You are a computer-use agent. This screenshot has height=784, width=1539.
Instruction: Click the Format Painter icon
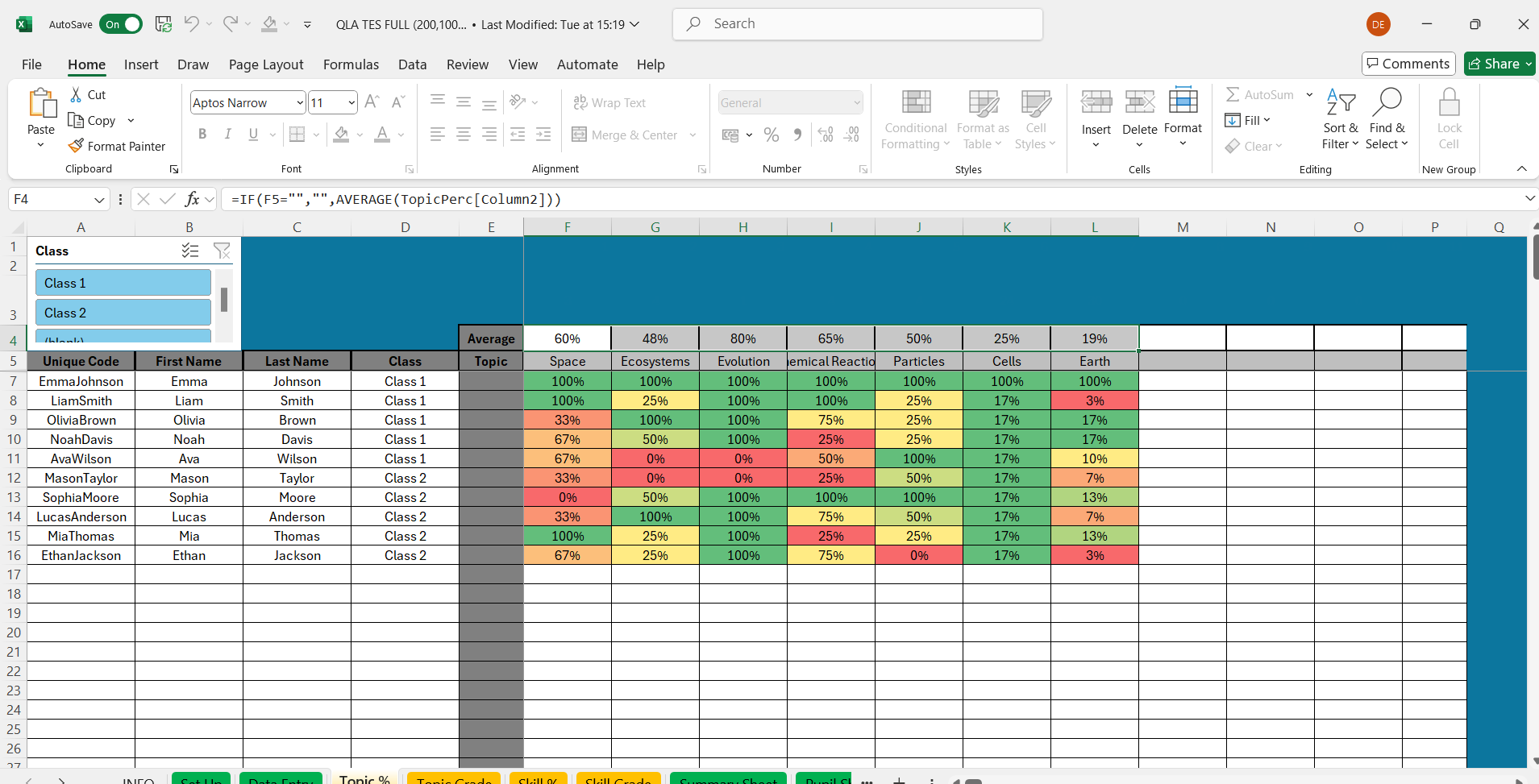point(77,146)
